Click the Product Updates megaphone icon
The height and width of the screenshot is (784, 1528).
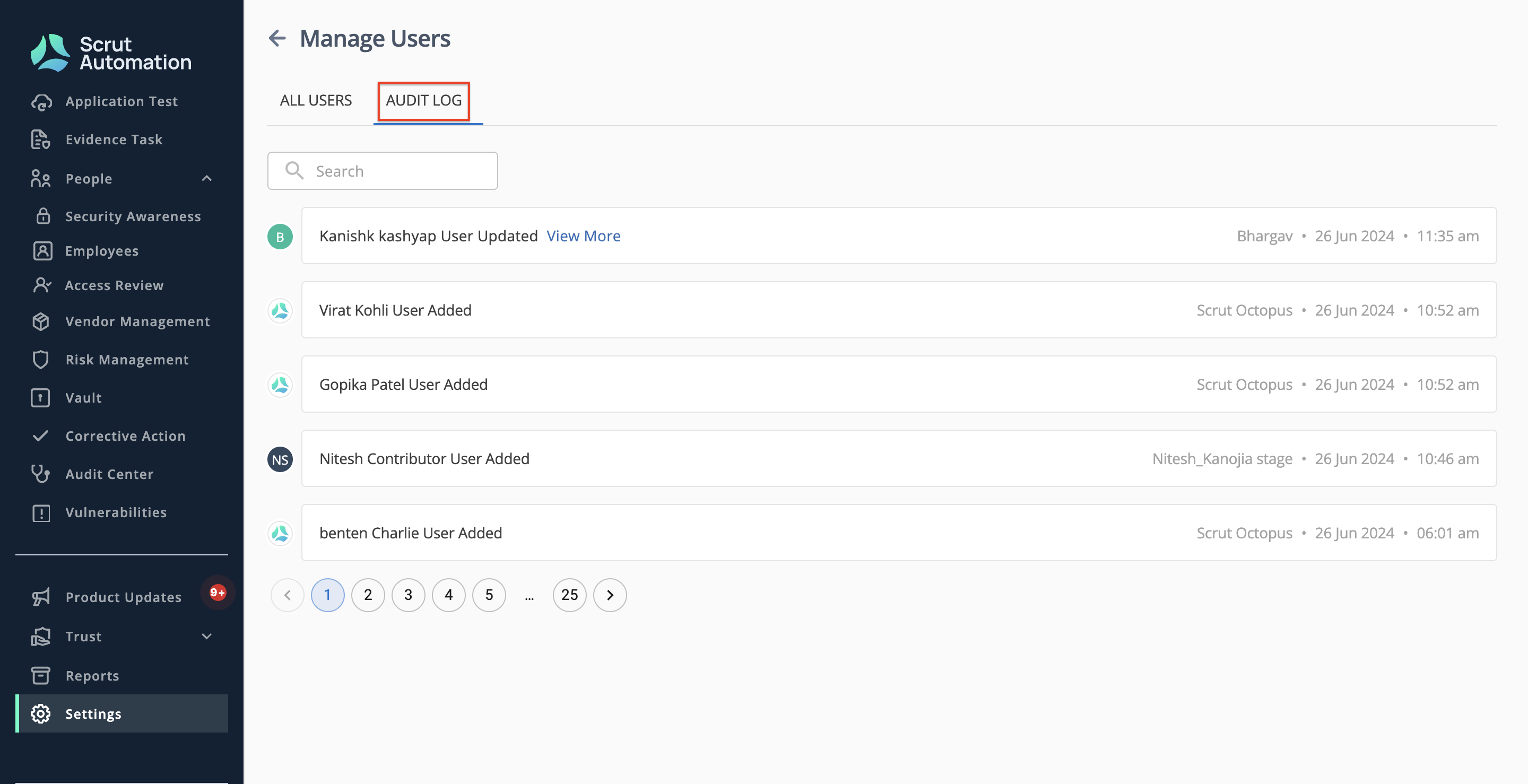pyautogui.click(x=41, y=597)
